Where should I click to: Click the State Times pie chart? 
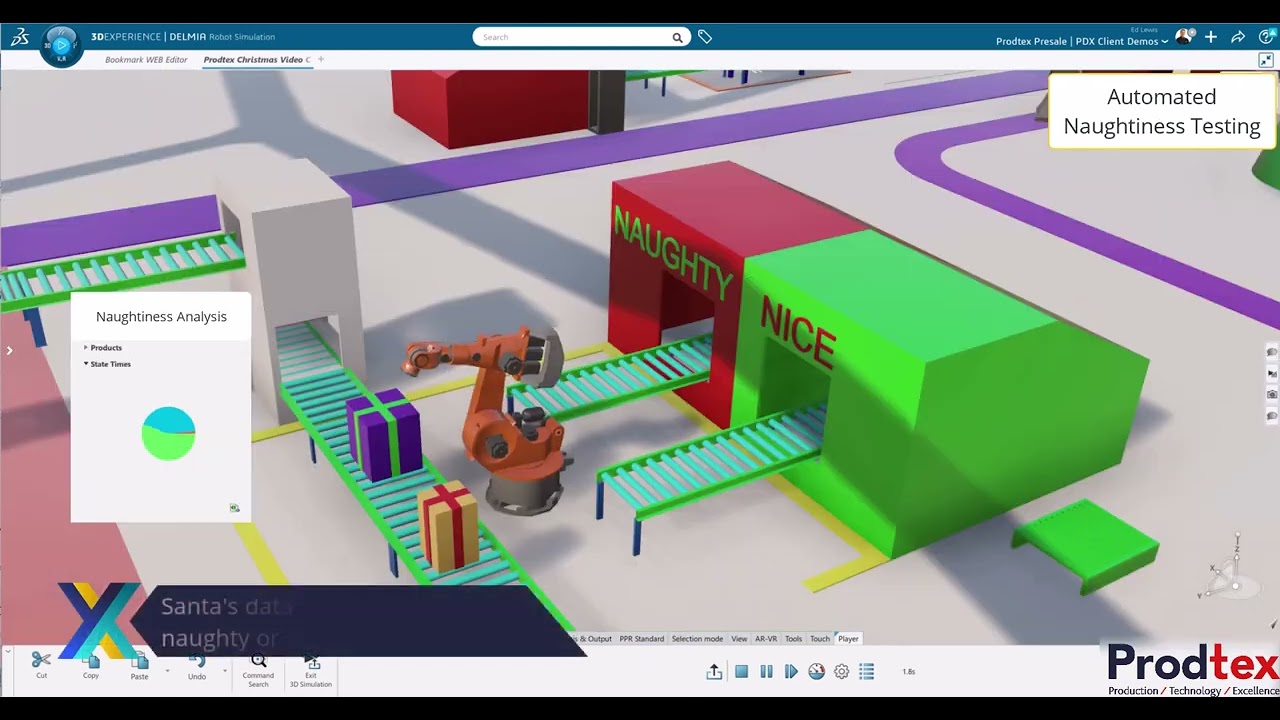pos(168,434)
